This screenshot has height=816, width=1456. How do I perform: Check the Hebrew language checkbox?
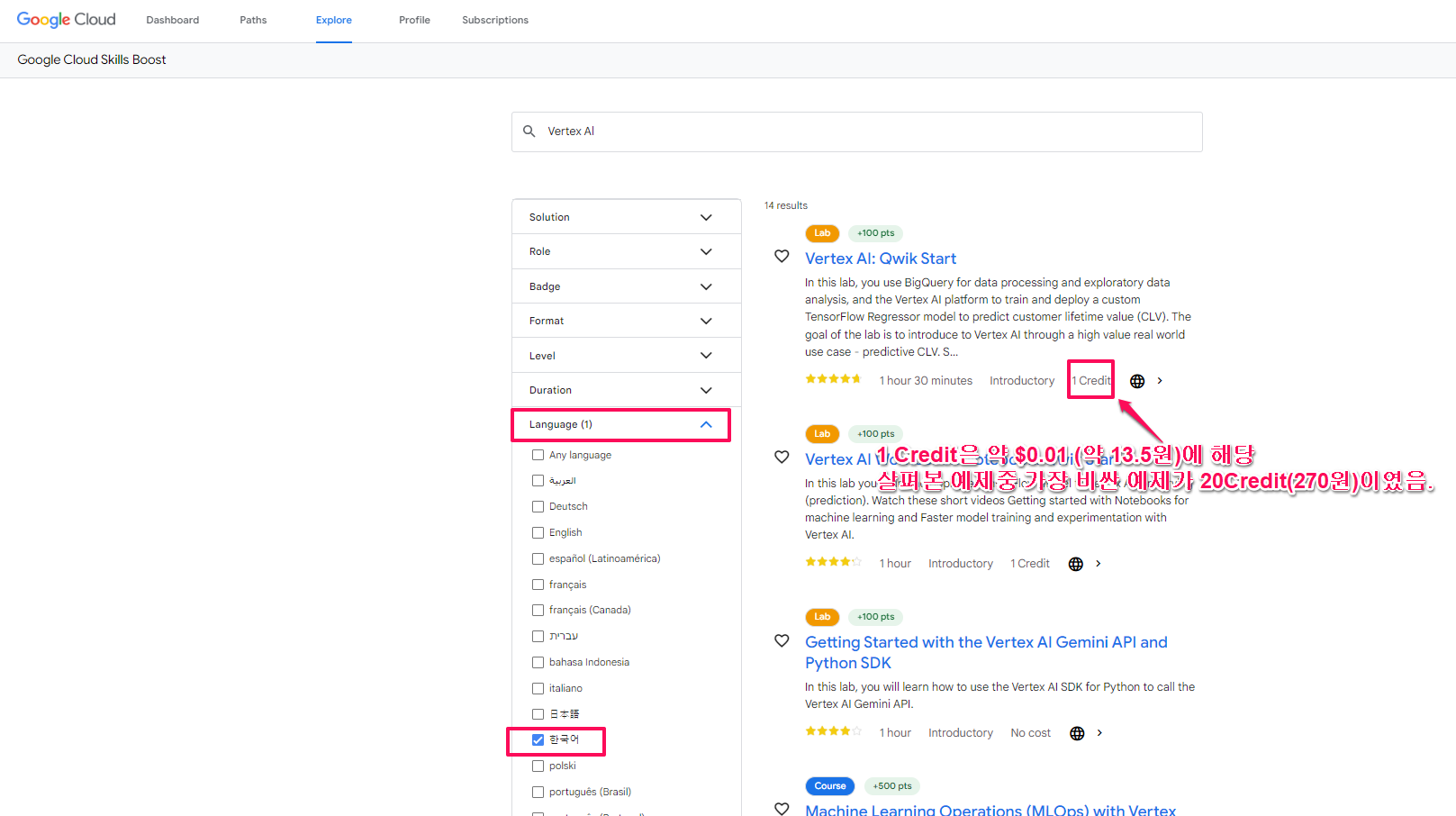coord(538,637)
